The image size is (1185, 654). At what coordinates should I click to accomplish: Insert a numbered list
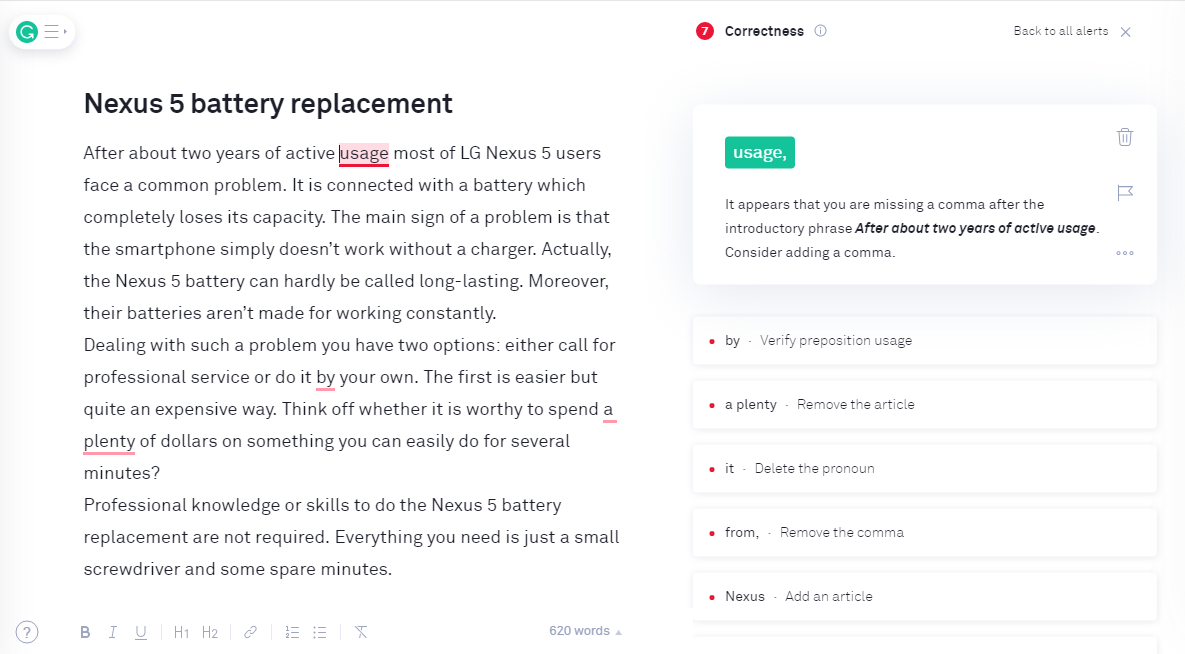(292, 632)
